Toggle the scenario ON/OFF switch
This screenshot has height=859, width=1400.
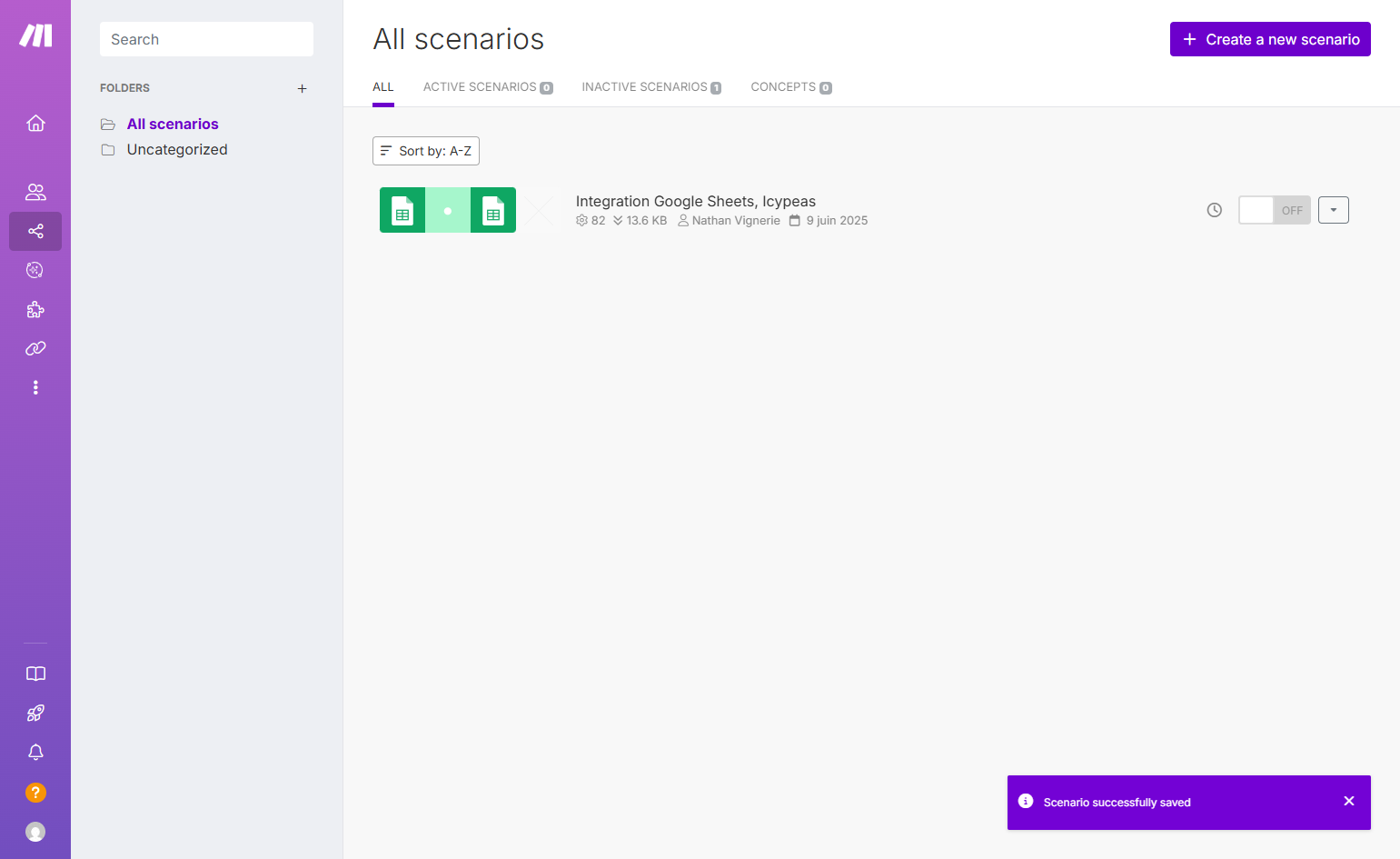pyautogui.click(x=1275, y=210)
